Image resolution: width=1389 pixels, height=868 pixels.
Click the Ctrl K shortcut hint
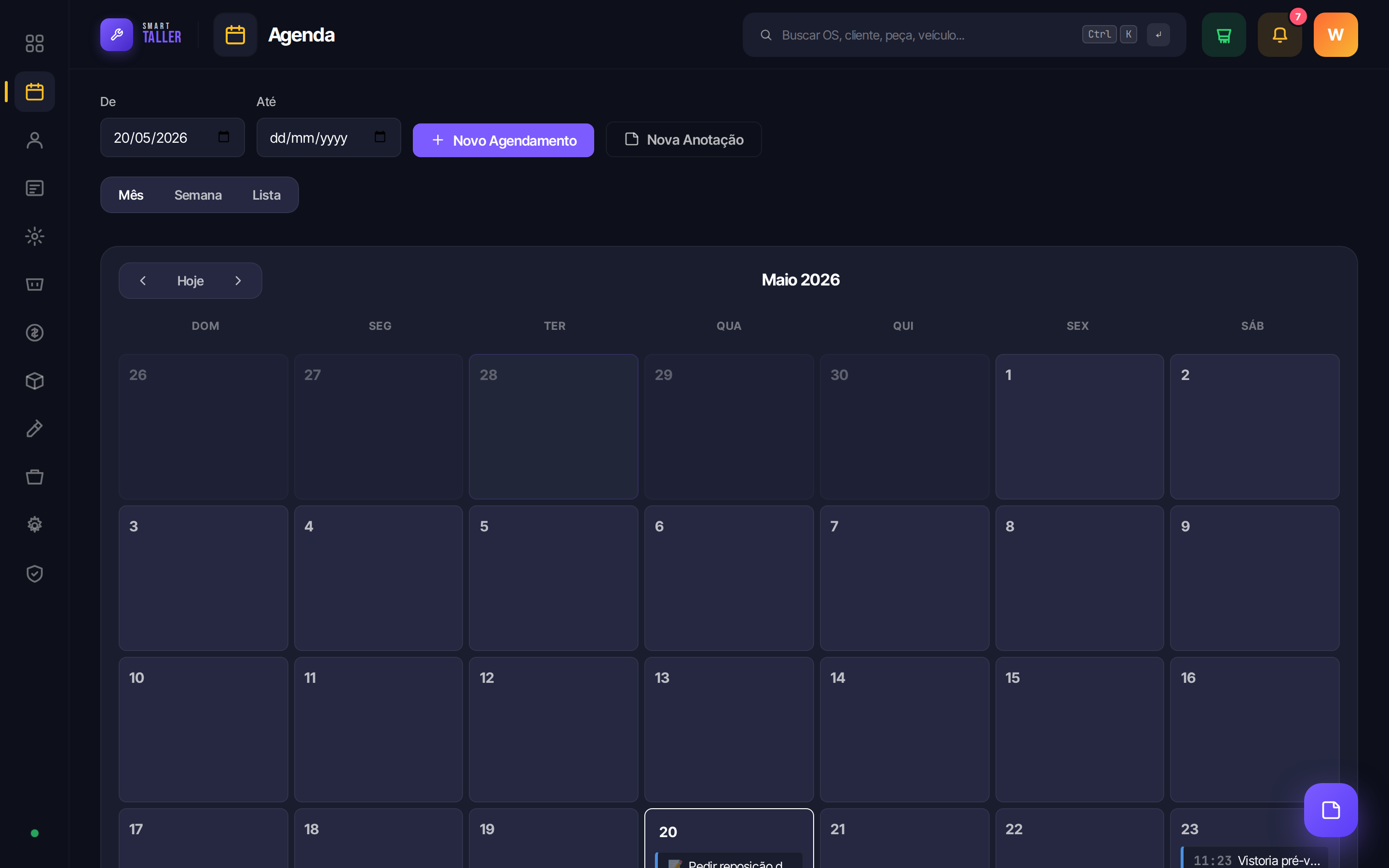(x=1109, y=34)
